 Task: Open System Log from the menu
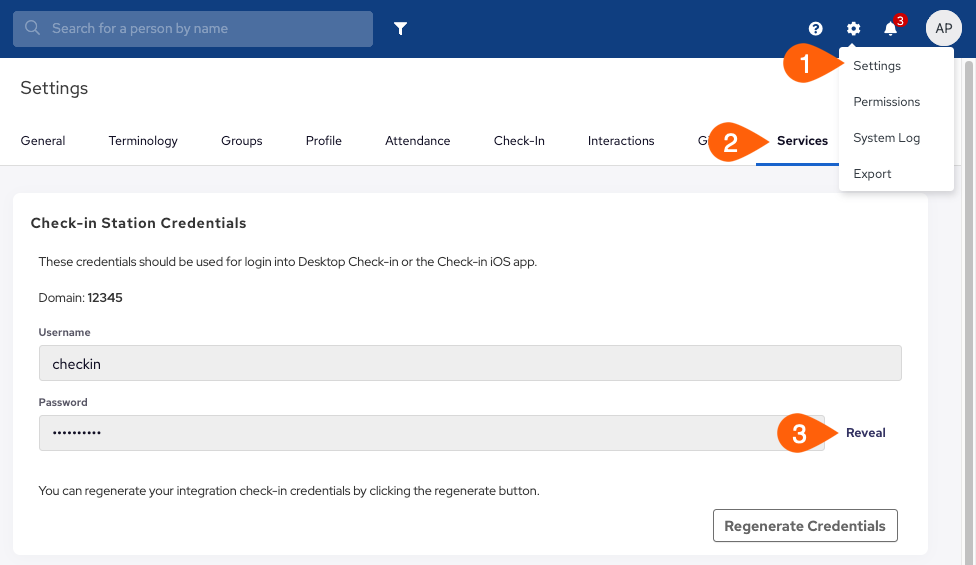886,138
